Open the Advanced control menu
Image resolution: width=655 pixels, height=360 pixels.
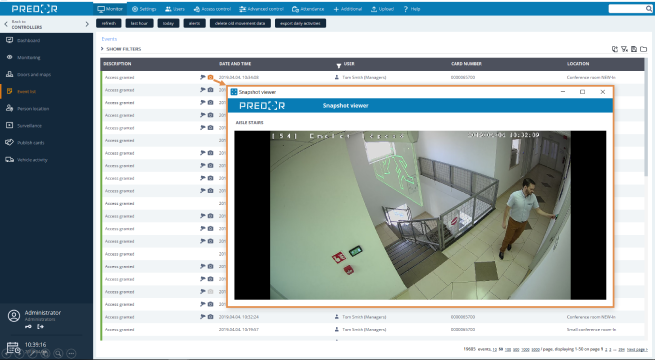point(261,9)
